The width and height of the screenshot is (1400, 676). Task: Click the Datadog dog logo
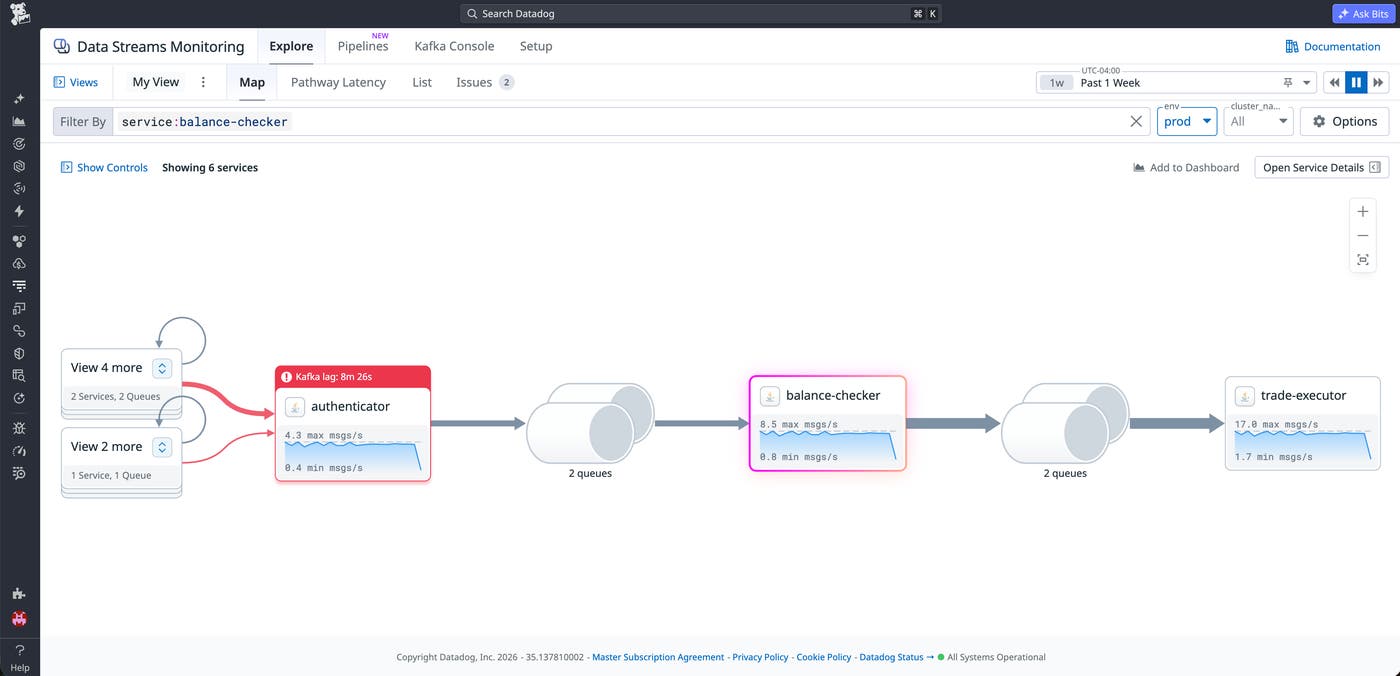click(20, 14)
